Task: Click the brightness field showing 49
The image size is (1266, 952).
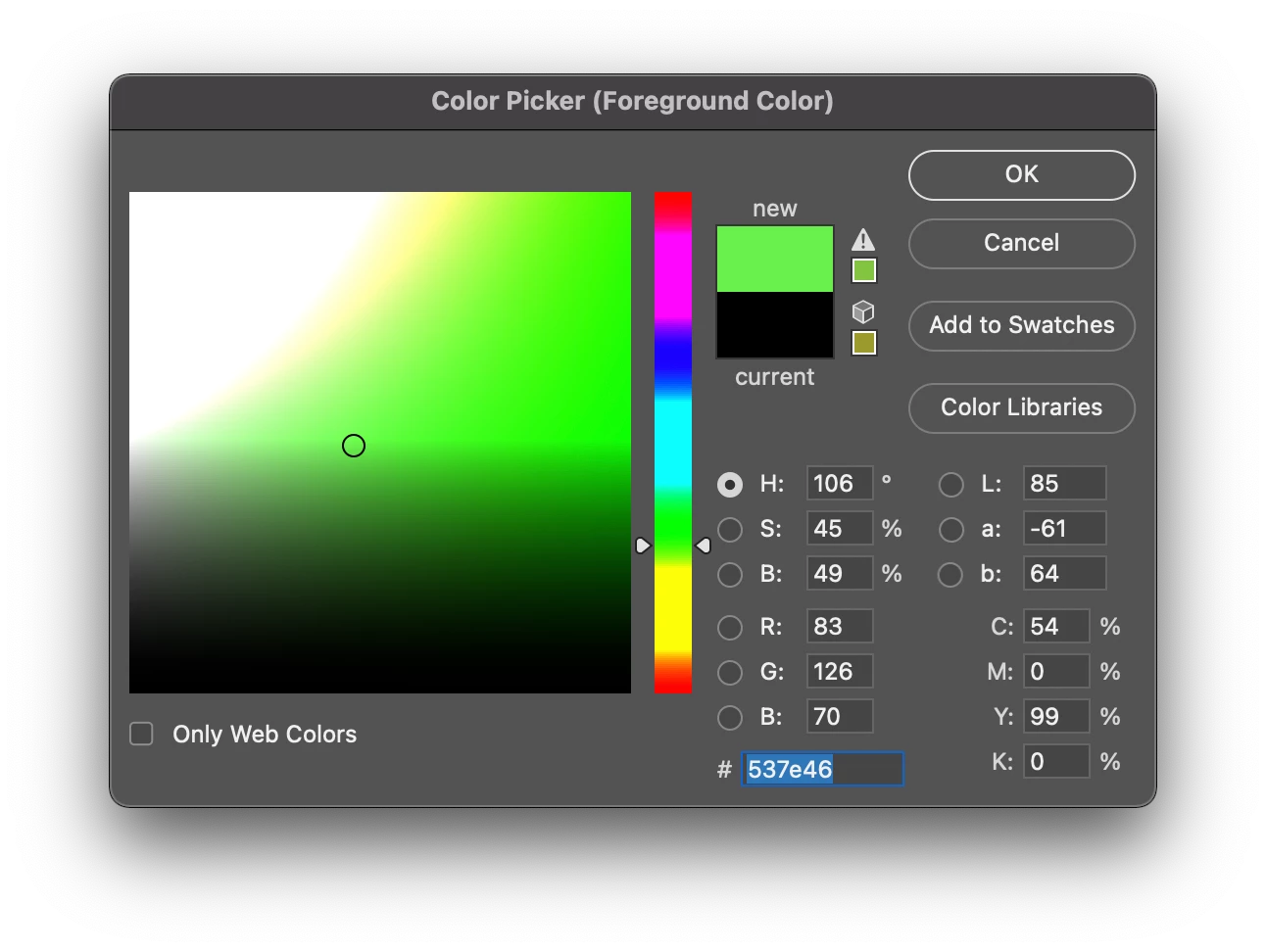Action: [x=840, y=574]
